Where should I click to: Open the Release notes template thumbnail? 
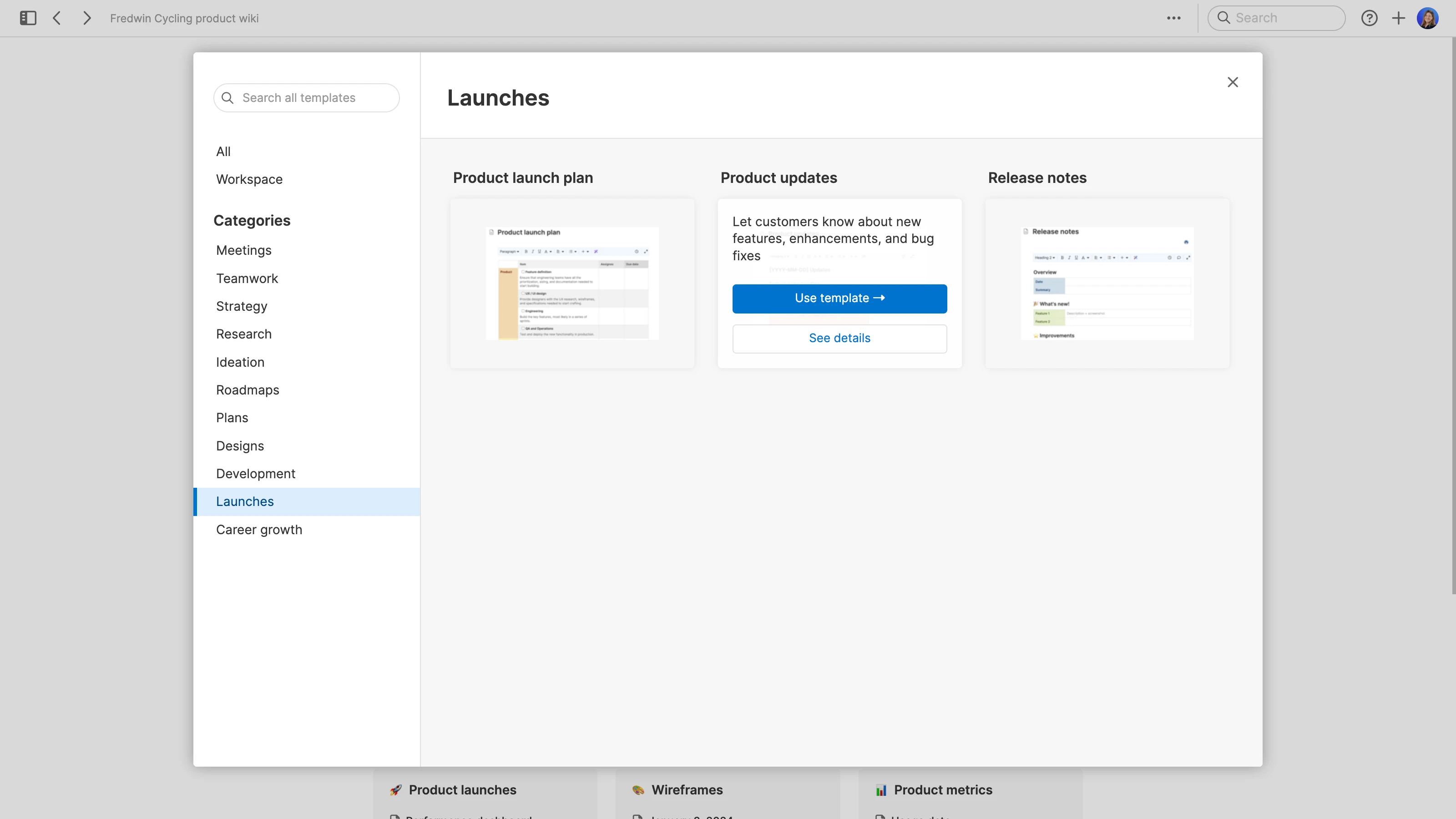1107,283
